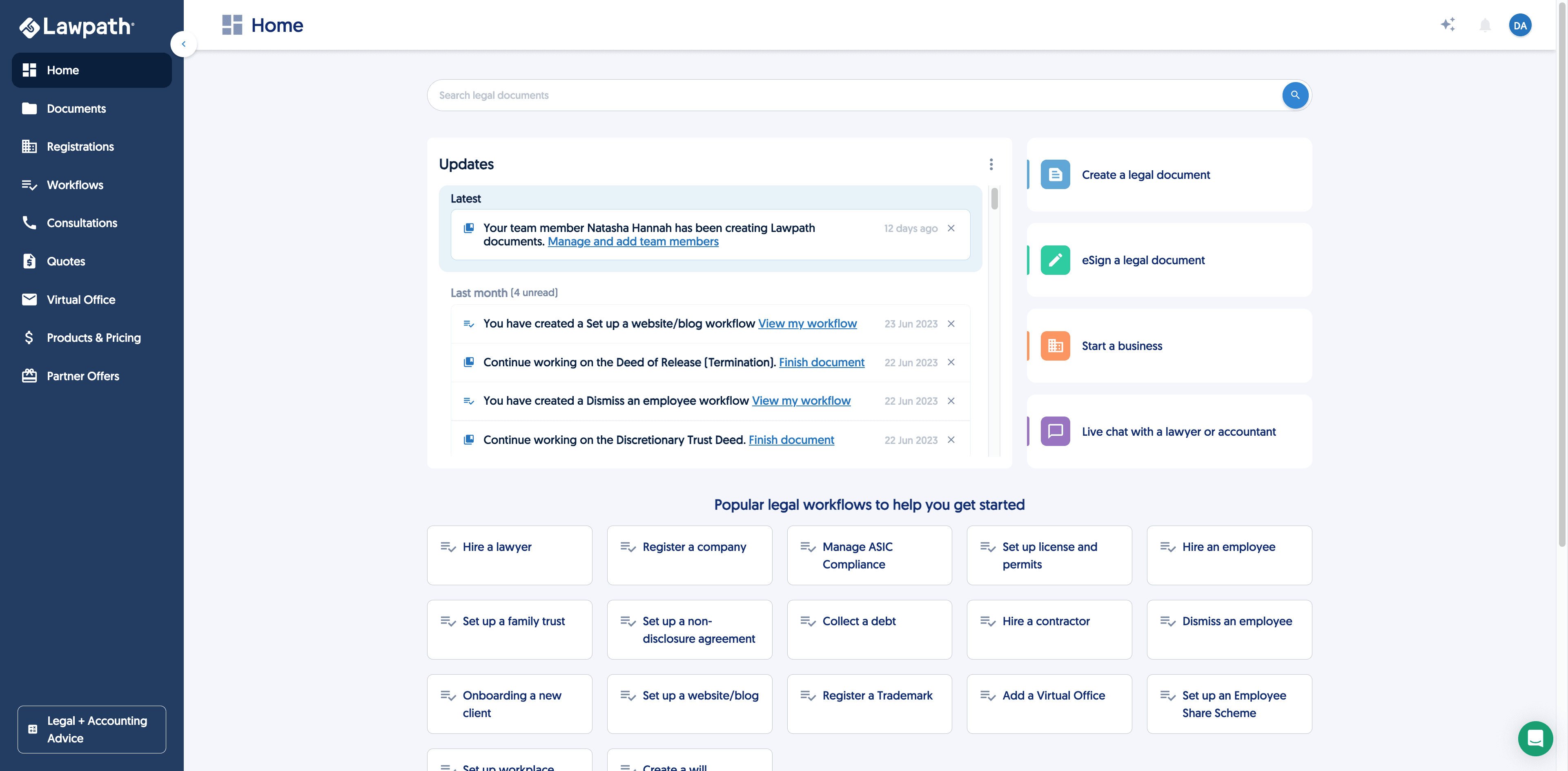The height and width of the screenshot is (771, 1568).
Task: Click the Legal + Accounting Advice button
Action: pos(91,729)
